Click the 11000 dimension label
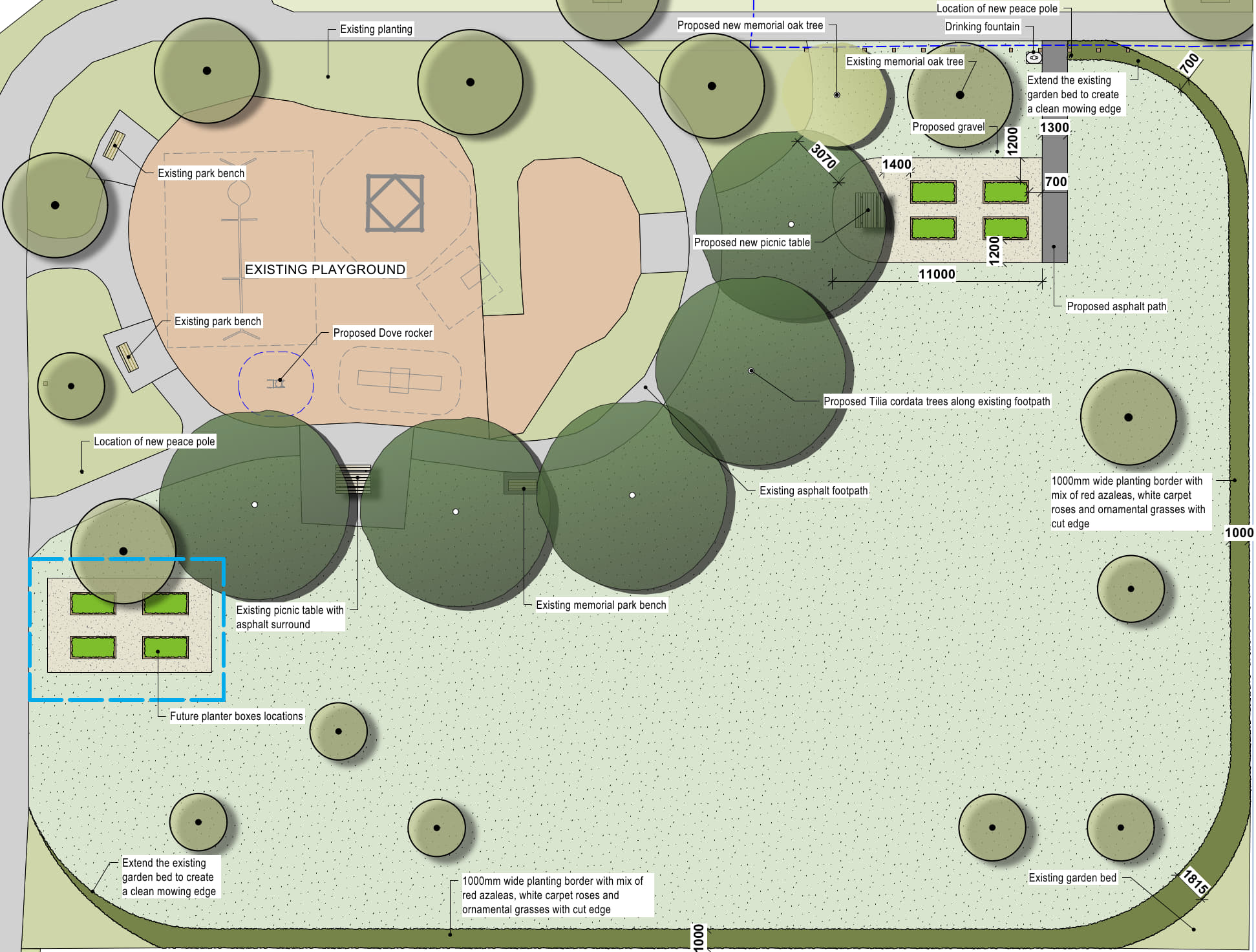The width and height of the screenshot is (1256, 952). click(x=936, y=274)
